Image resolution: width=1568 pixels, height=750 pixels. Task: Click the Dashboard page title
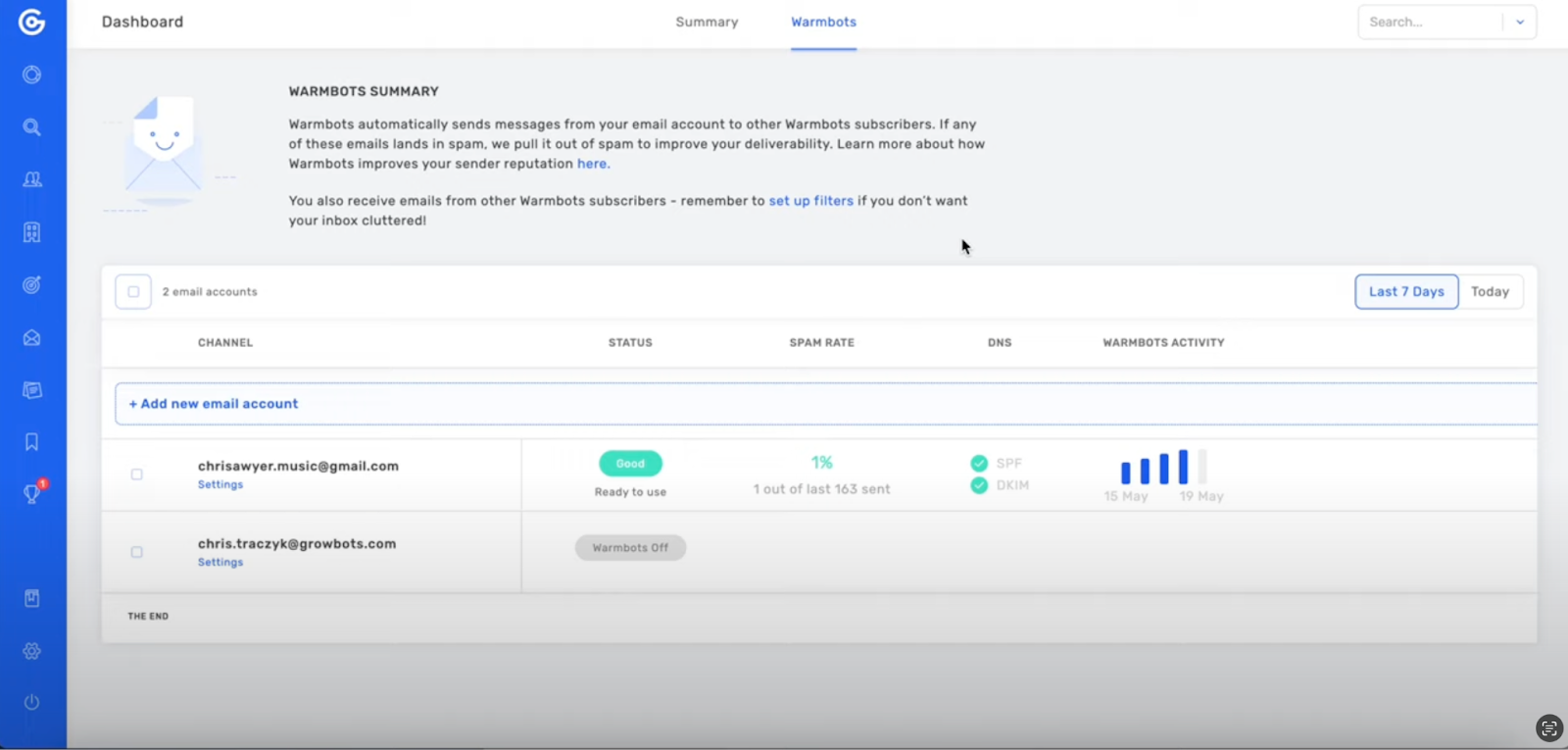[142, 22]
